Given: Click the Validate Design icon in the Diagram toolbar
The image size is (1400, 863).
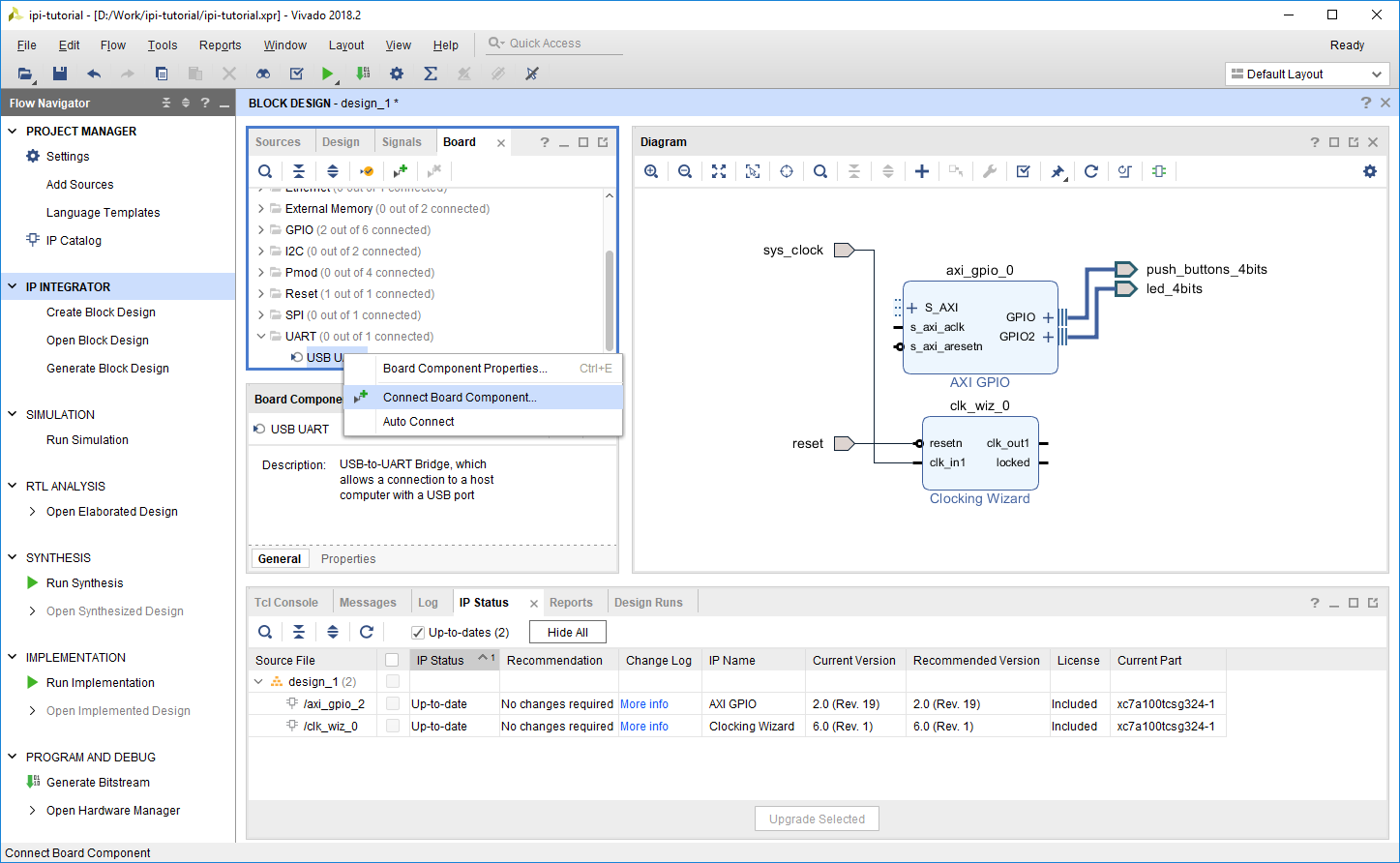Looking at the screenshot, I should pyautogui.click(x=1024, y=171).
